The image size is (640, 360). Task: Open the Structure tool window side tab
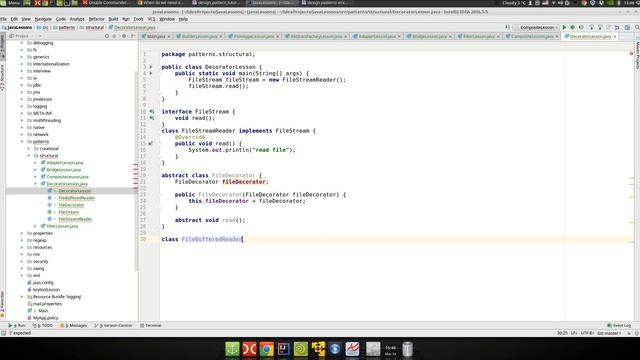(x=2, y=77)
